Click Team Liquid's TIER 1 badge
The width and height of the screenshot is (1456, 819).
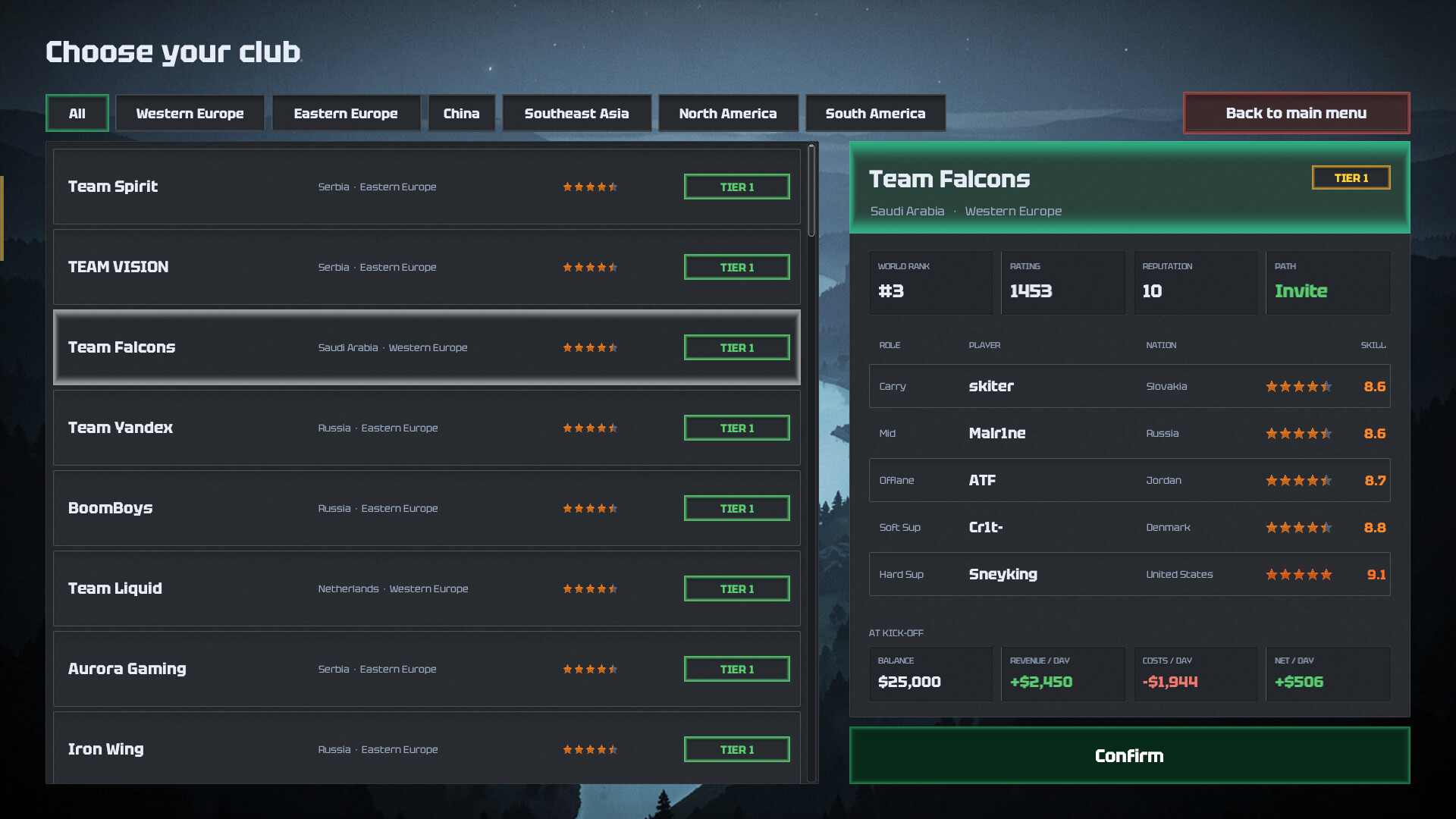736,588
